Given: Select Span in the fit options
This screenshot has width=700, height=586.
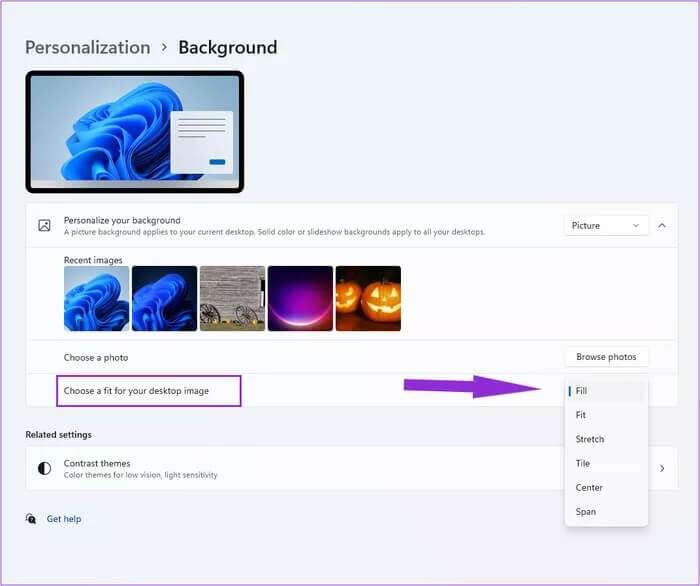Looking at the screenshot, I should [606, 511].
